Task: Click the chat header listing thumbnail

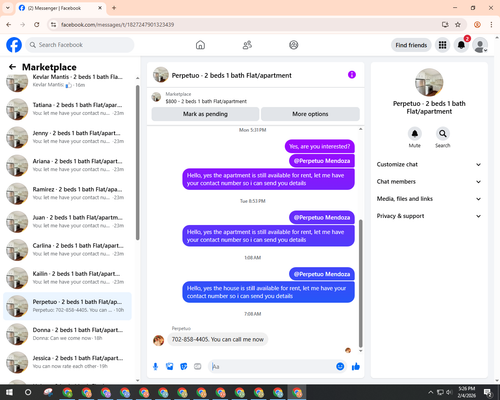Action: [161, 75]
